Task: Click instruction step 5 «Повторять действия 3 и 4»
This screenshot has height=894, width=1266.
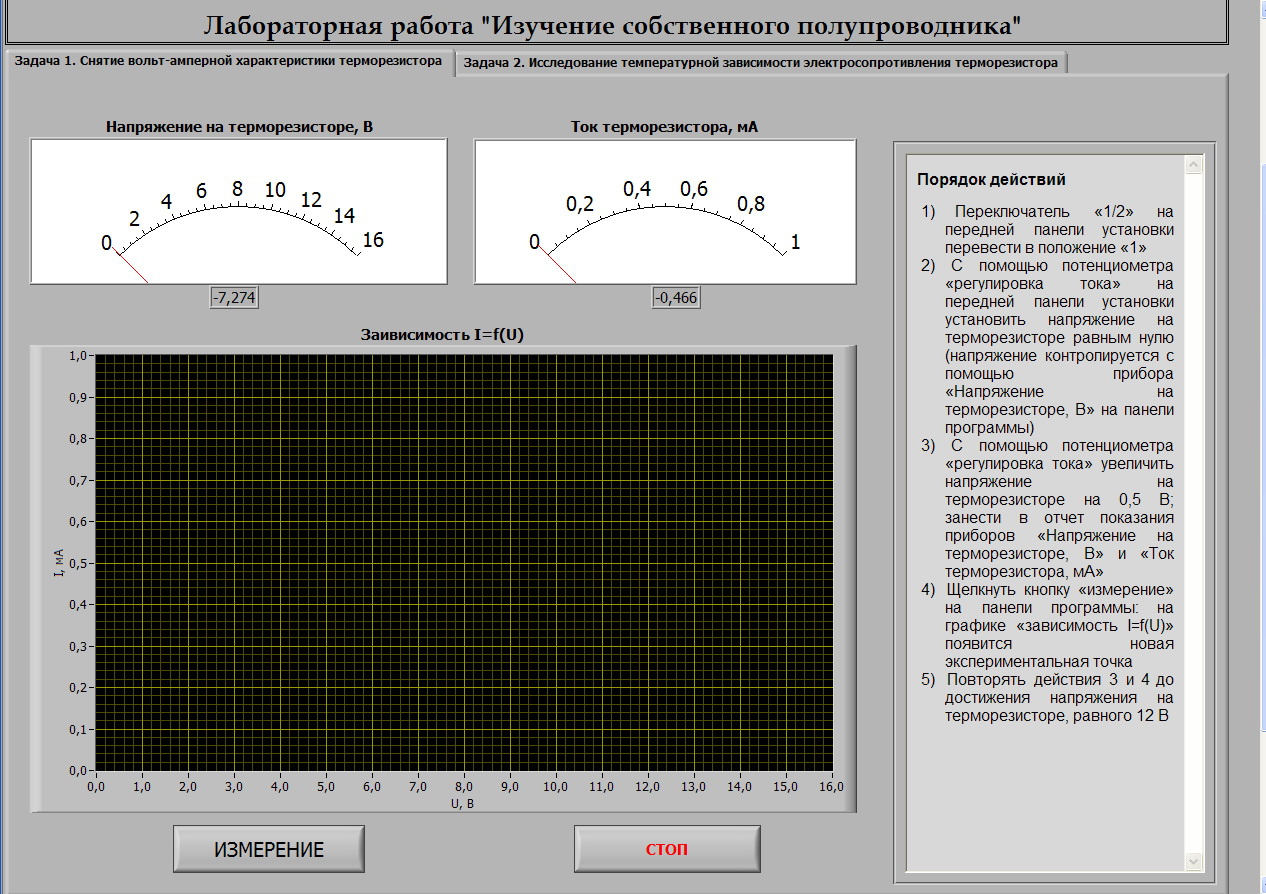Action: pyautogui.click(x=1047, y=698)
